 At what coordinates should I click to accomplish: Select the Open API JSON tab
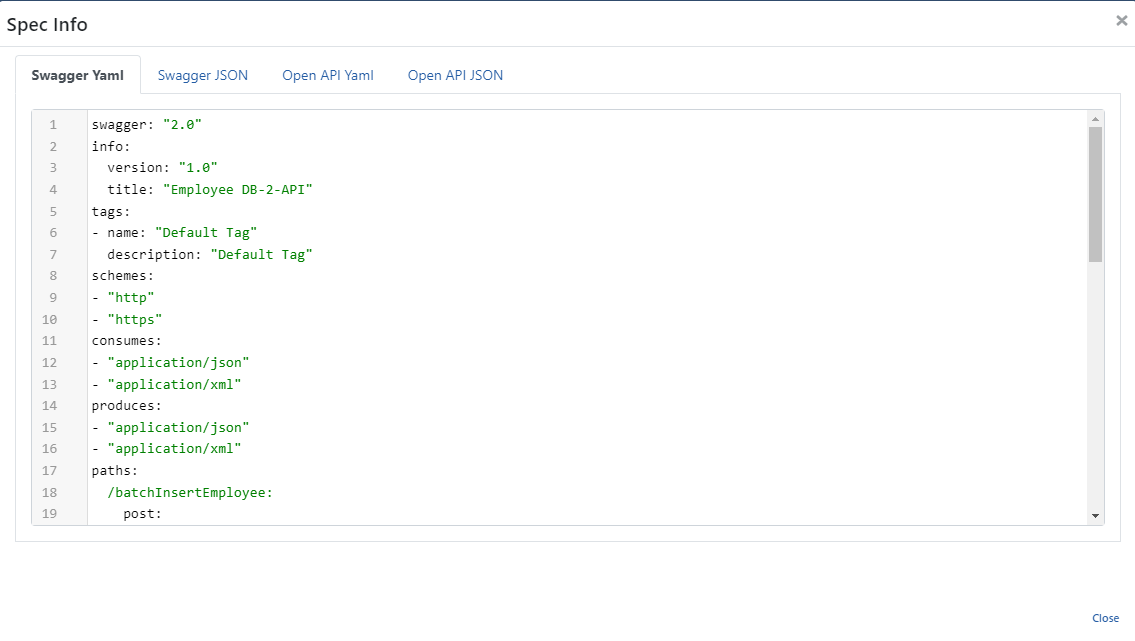click(x=455, y=75)
